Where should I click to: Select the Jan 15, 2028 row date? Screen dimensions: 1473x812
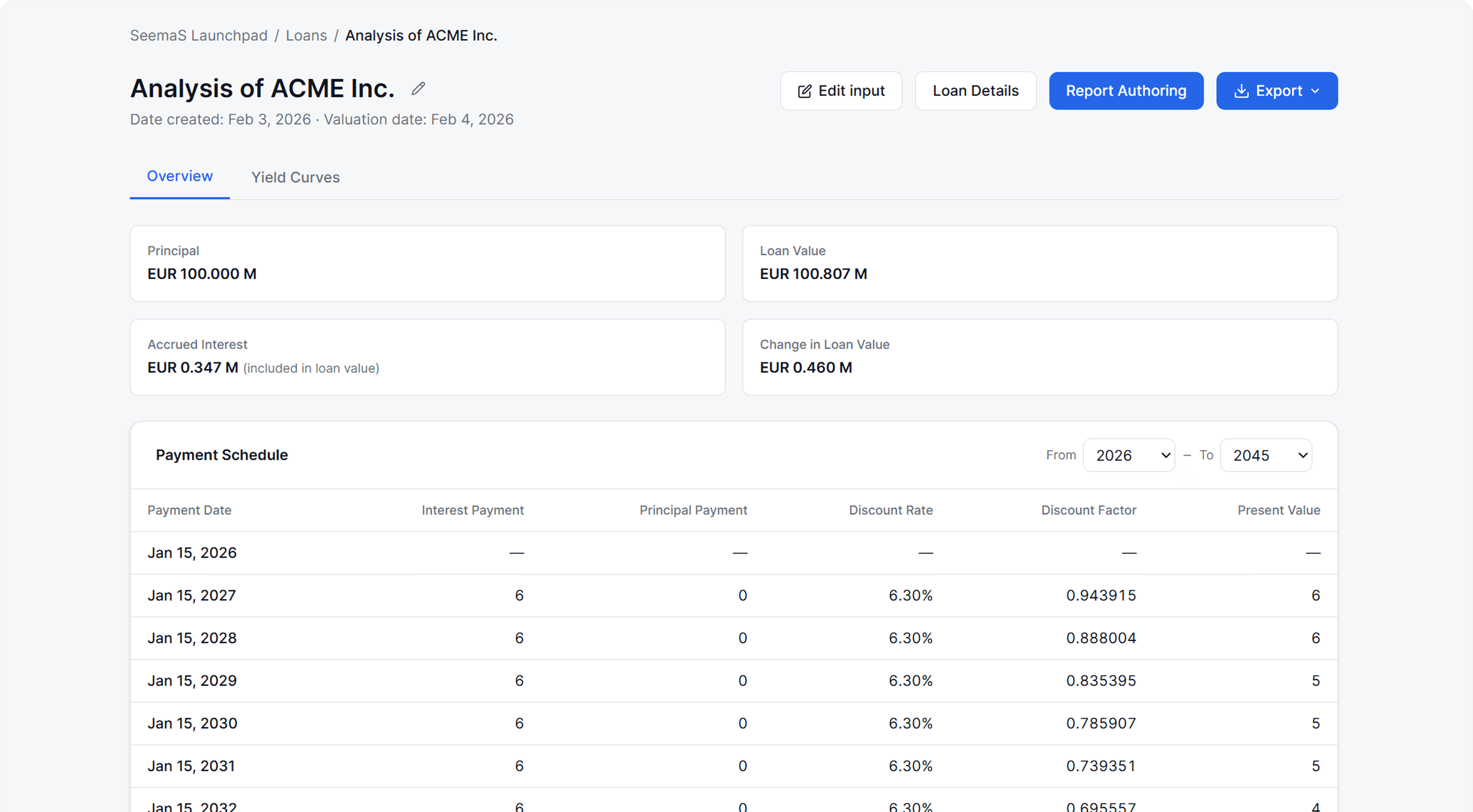(192, 638)
